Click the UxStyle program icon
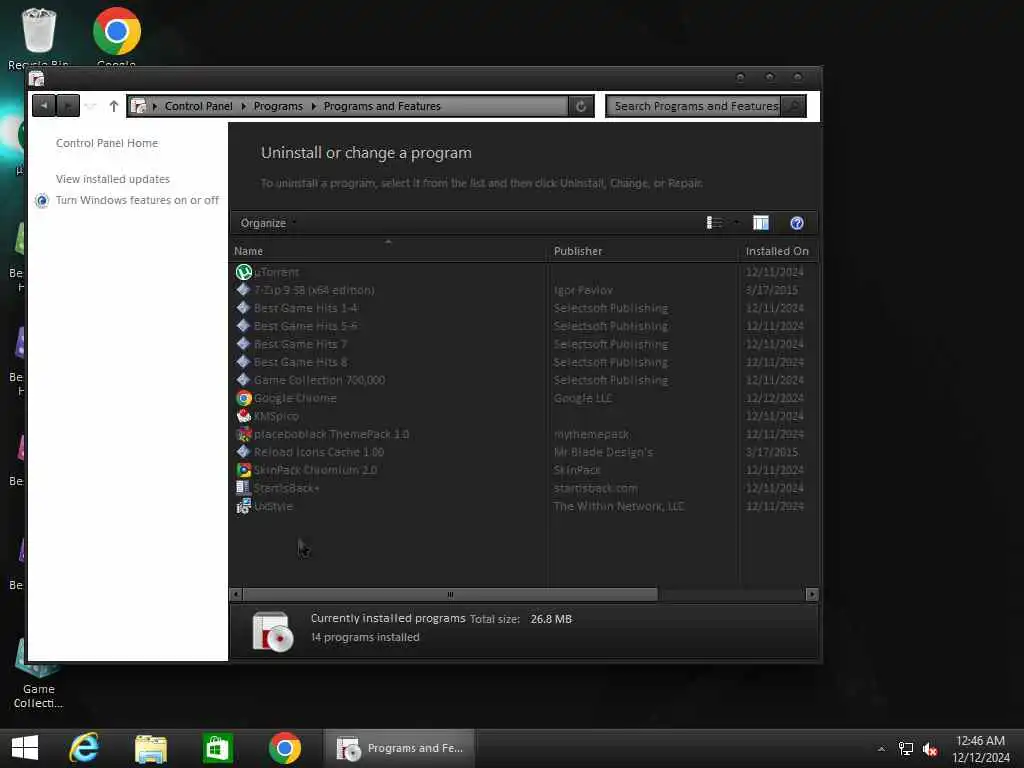 [x=244, y=506]
